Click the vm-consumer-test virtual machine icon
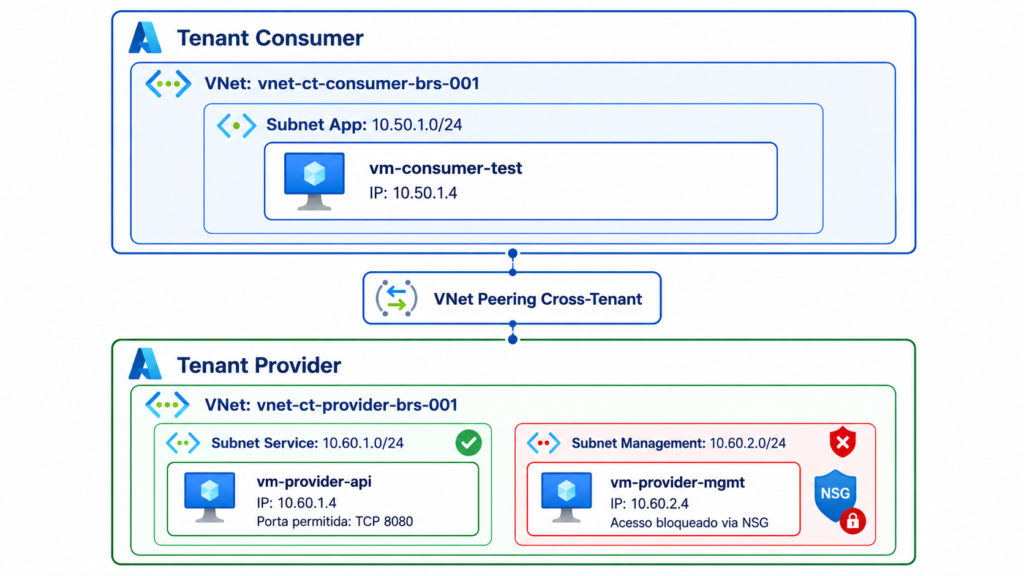Screen dimensions: 1024x576 (x=314, y=181)
